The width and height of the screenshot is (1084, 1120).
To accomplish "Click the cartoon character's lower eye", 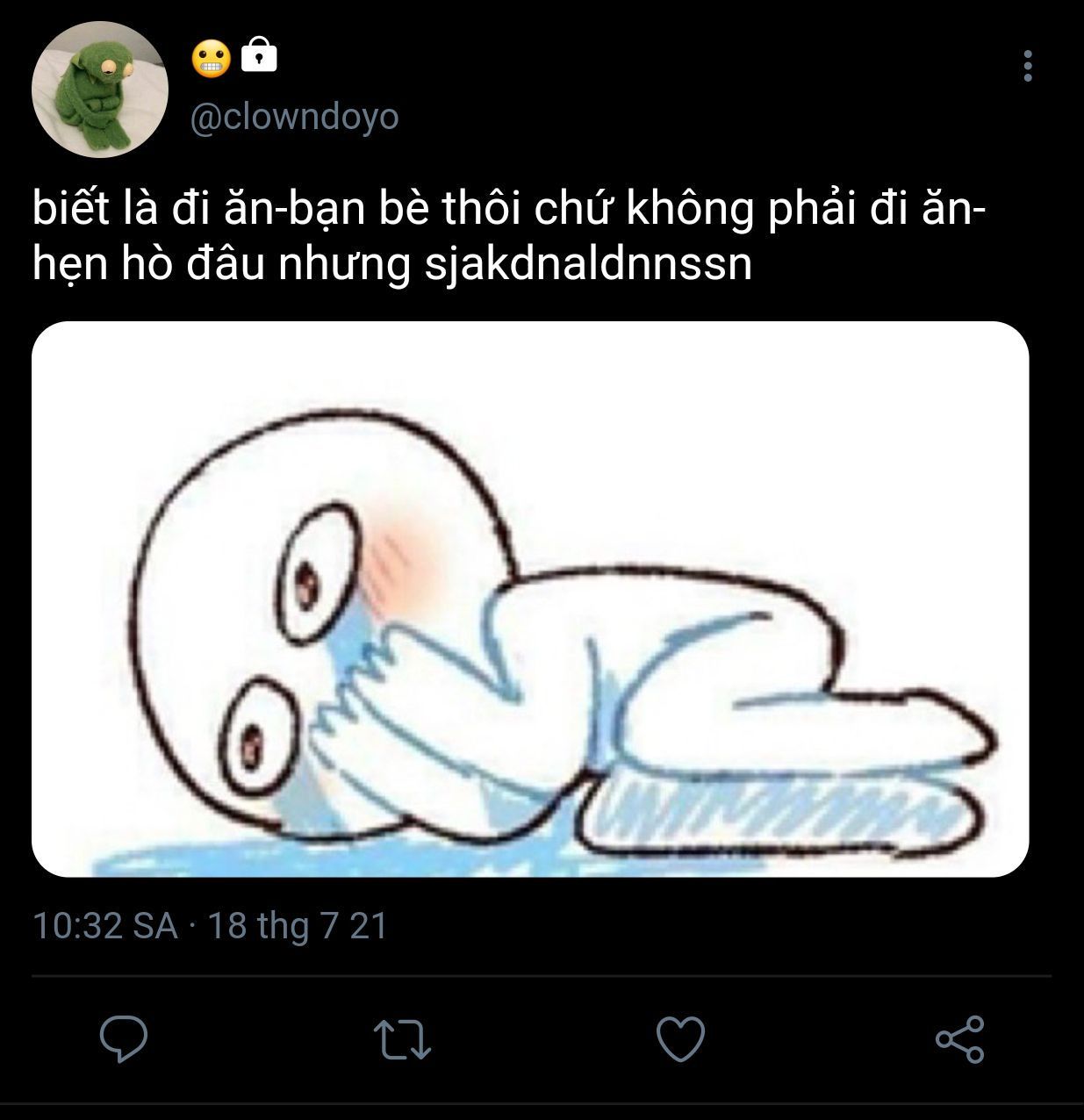I will 253,734.
